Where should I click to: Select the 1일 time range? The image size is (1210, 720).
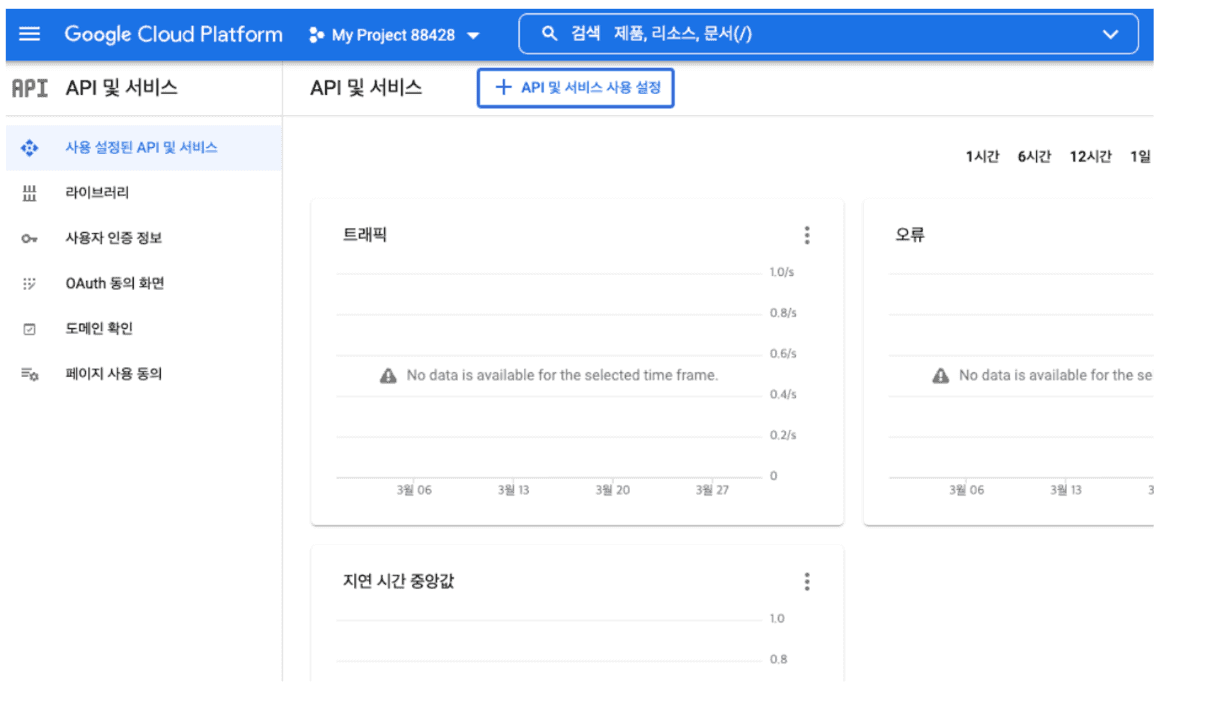pos(1140,157)
